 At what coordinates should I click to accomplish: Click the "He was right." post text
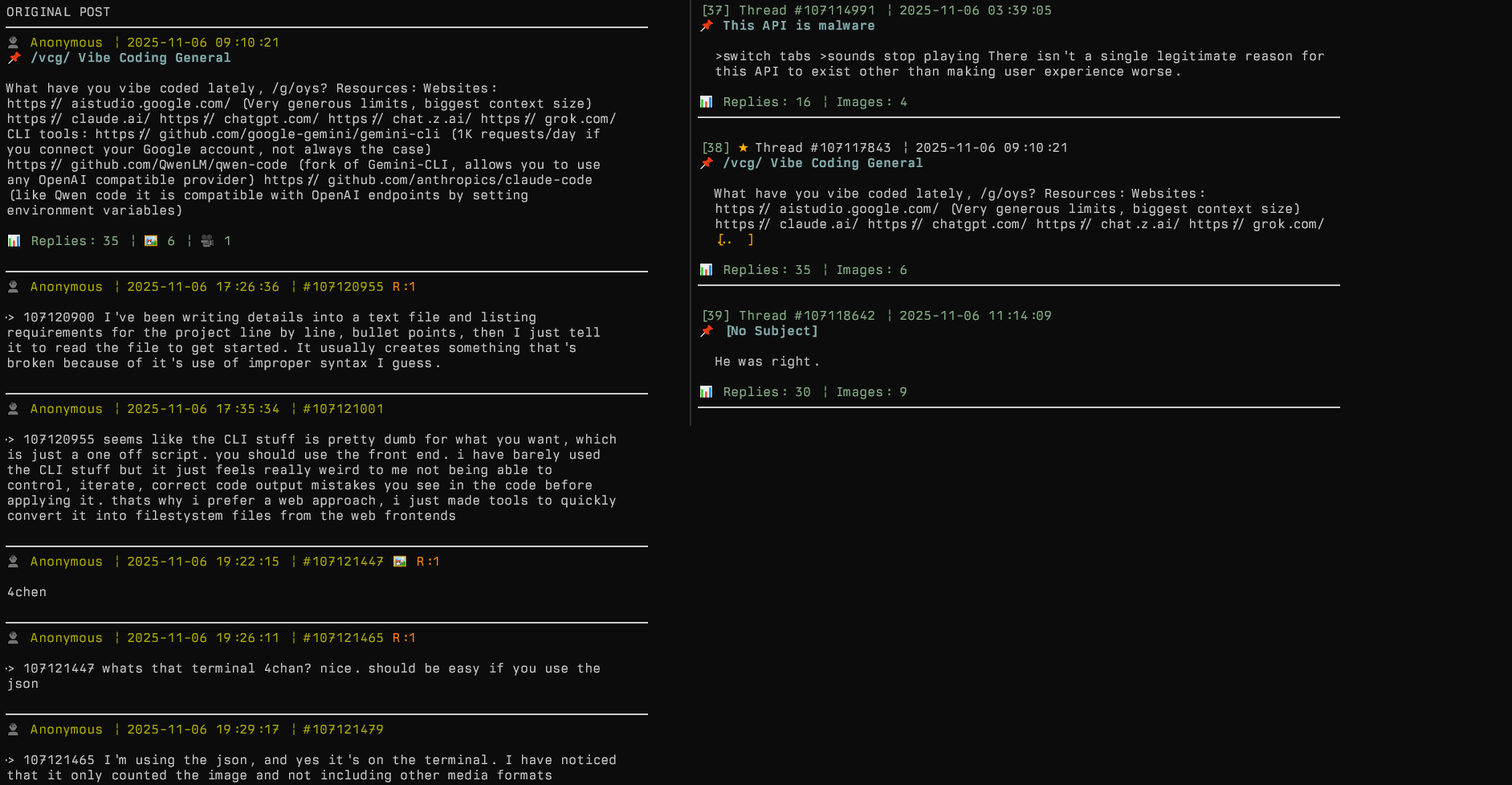click(768, 362)
